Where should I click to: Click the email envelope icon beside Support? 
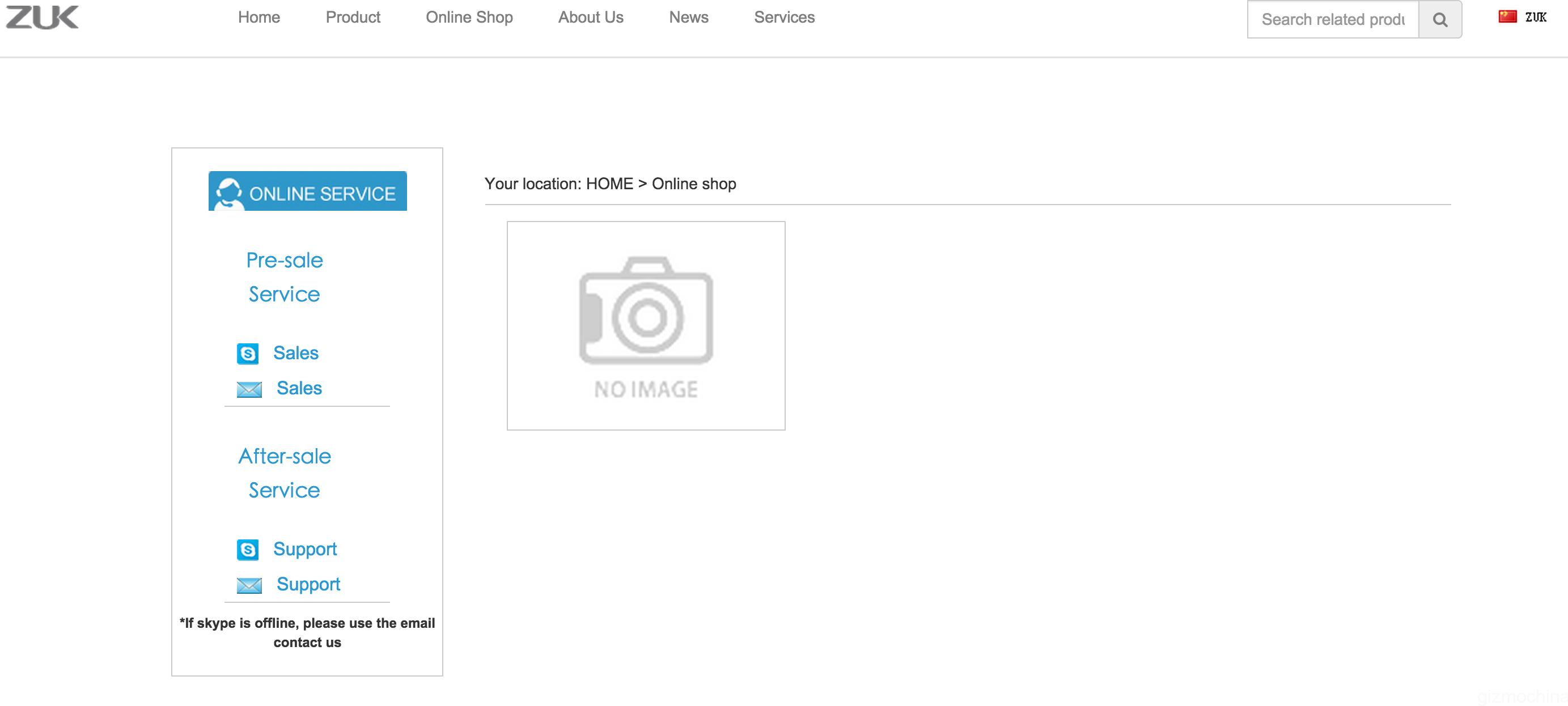pos(250,585)
